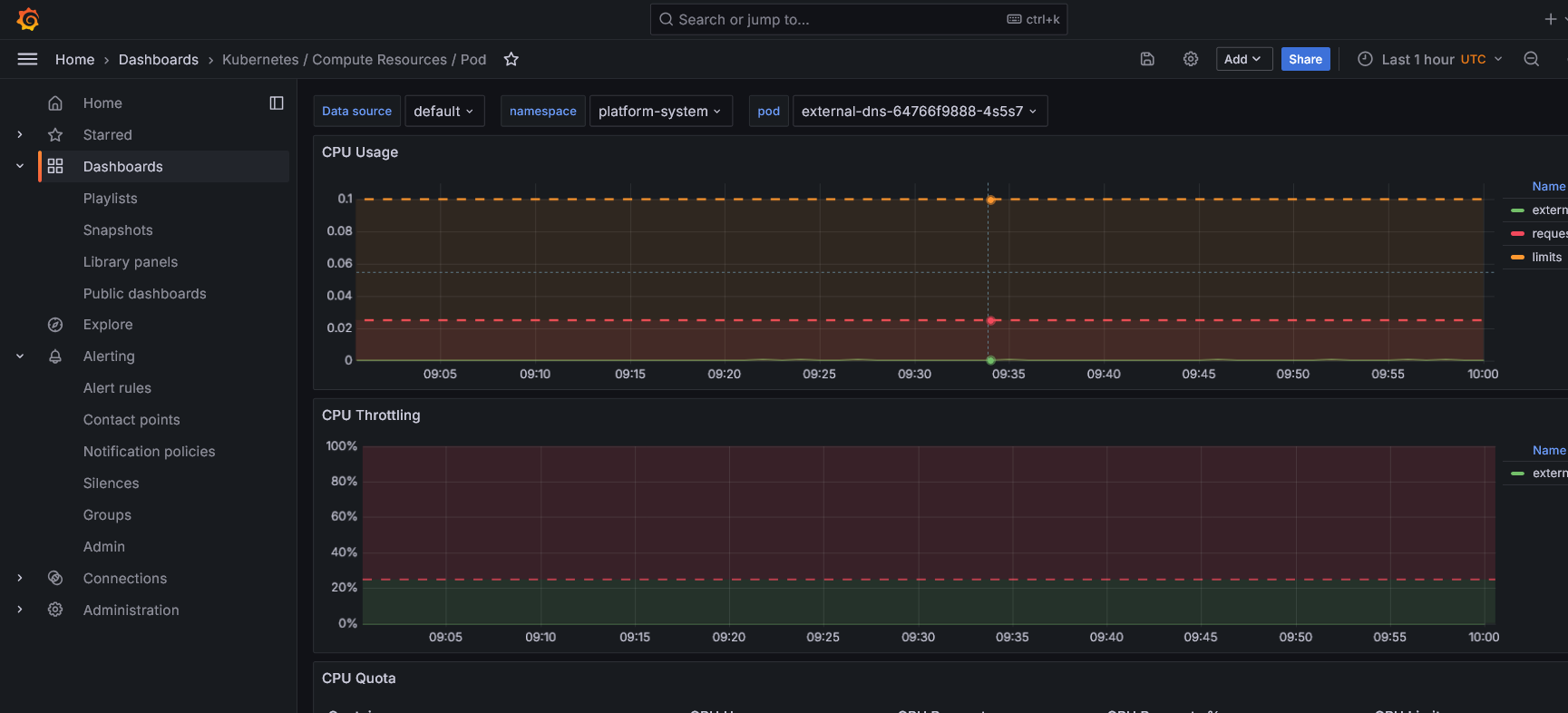Go to Home breadcrumb link
Screen dimensions: 1568x713
point(74,59)
